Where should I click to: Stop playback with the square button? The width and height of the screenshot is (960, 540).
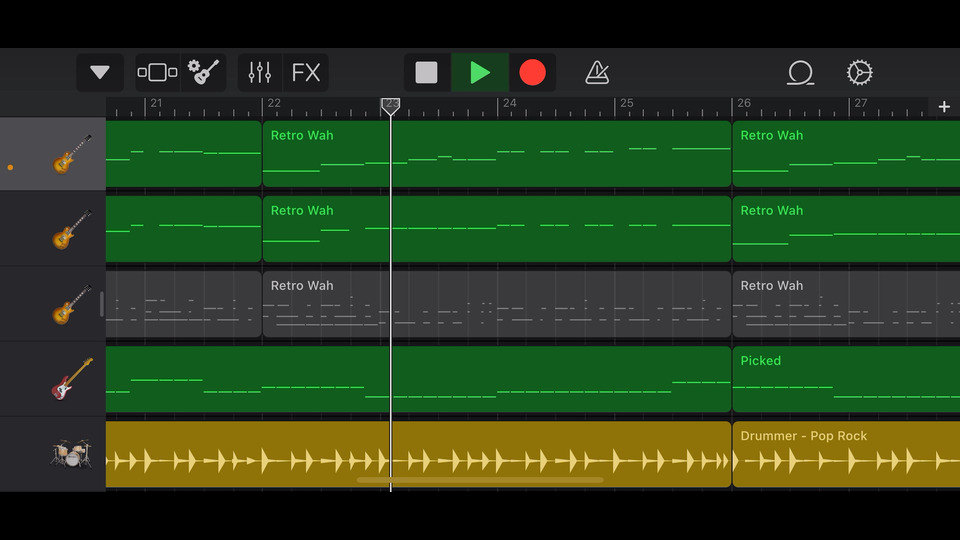point(427,72)
